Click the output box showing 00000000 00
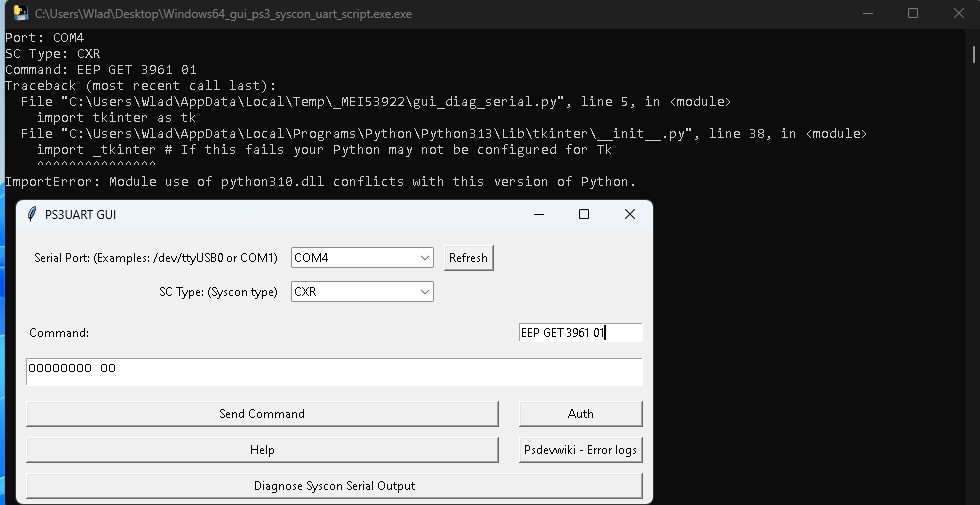Screen dimensions: 980x505 click(334, 372)
